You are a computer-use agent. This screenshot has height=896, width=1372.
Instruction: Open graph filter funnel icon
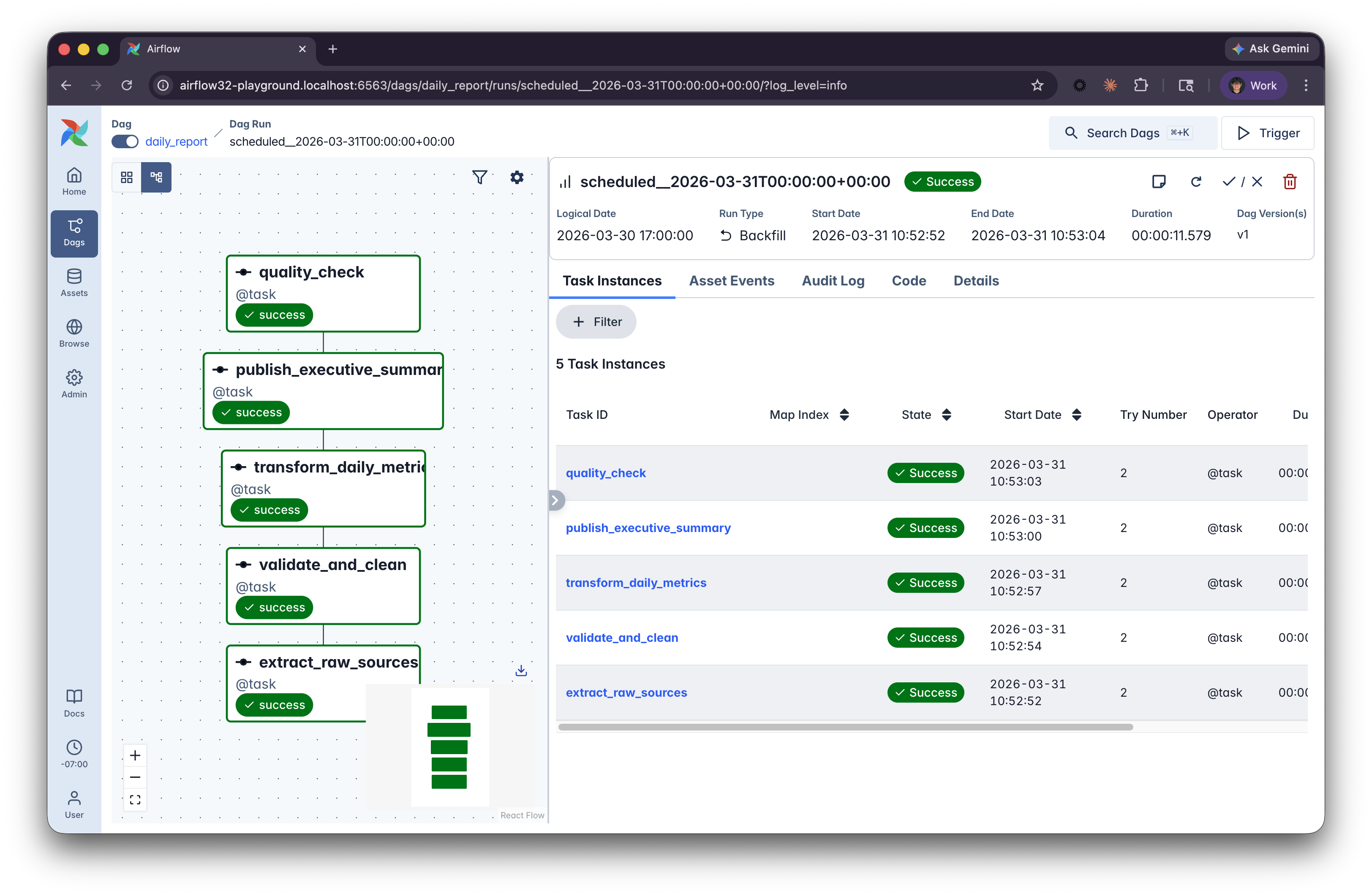pyautogui.click(x=479, y=177)
